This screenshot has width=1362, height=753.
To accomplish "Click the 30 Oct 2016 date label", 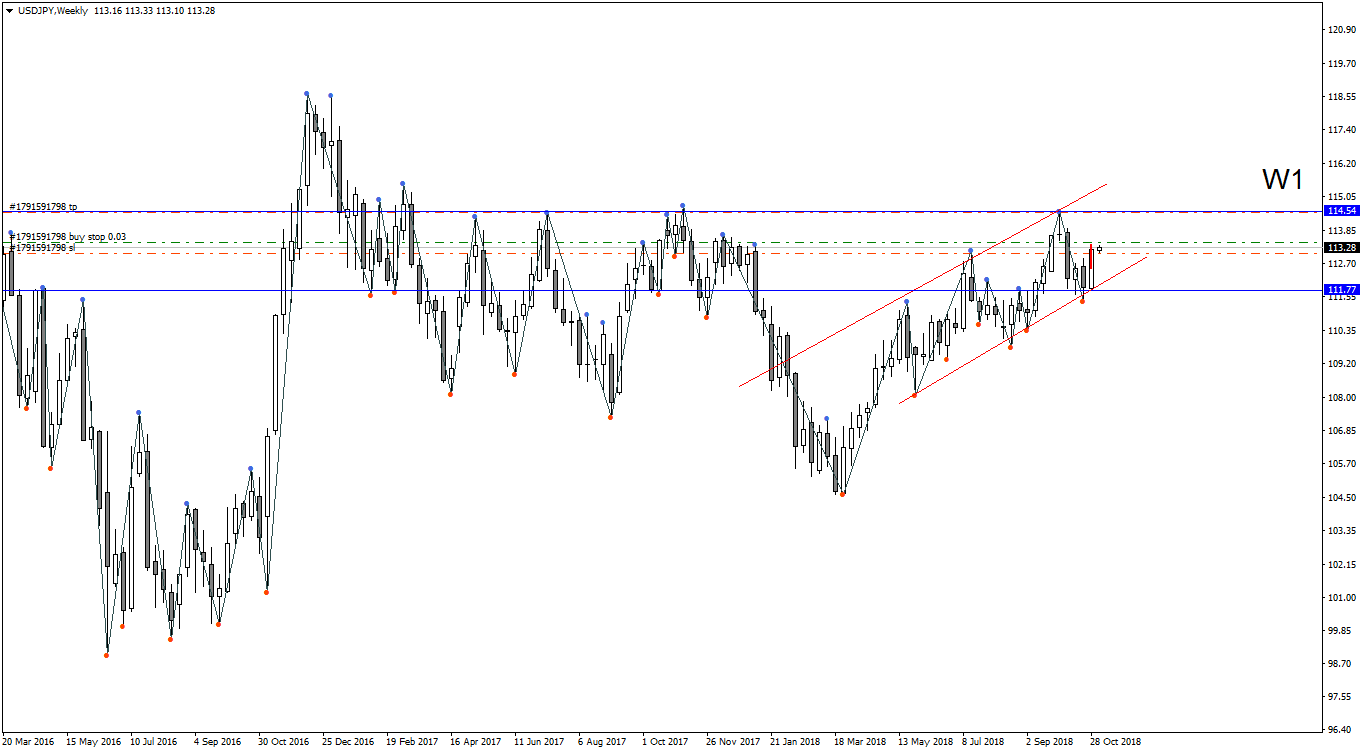I will (283, 742).
